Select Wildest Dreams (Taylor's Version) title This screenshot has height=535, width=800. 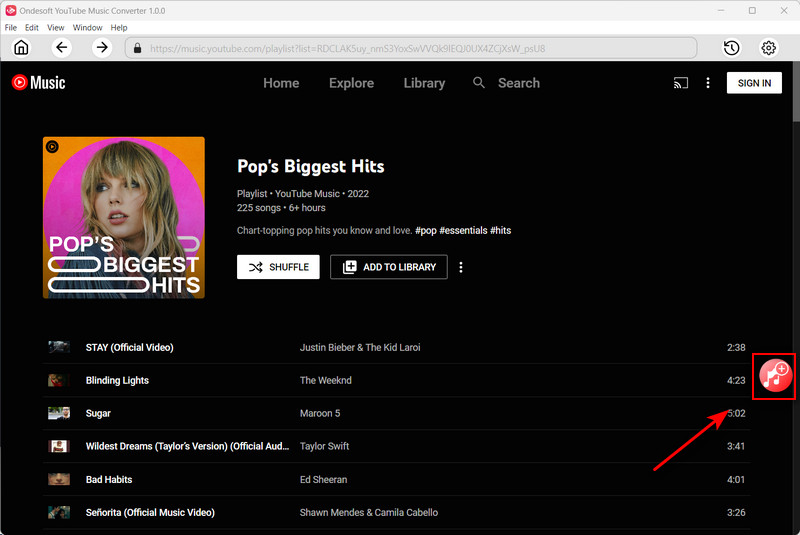187,446
